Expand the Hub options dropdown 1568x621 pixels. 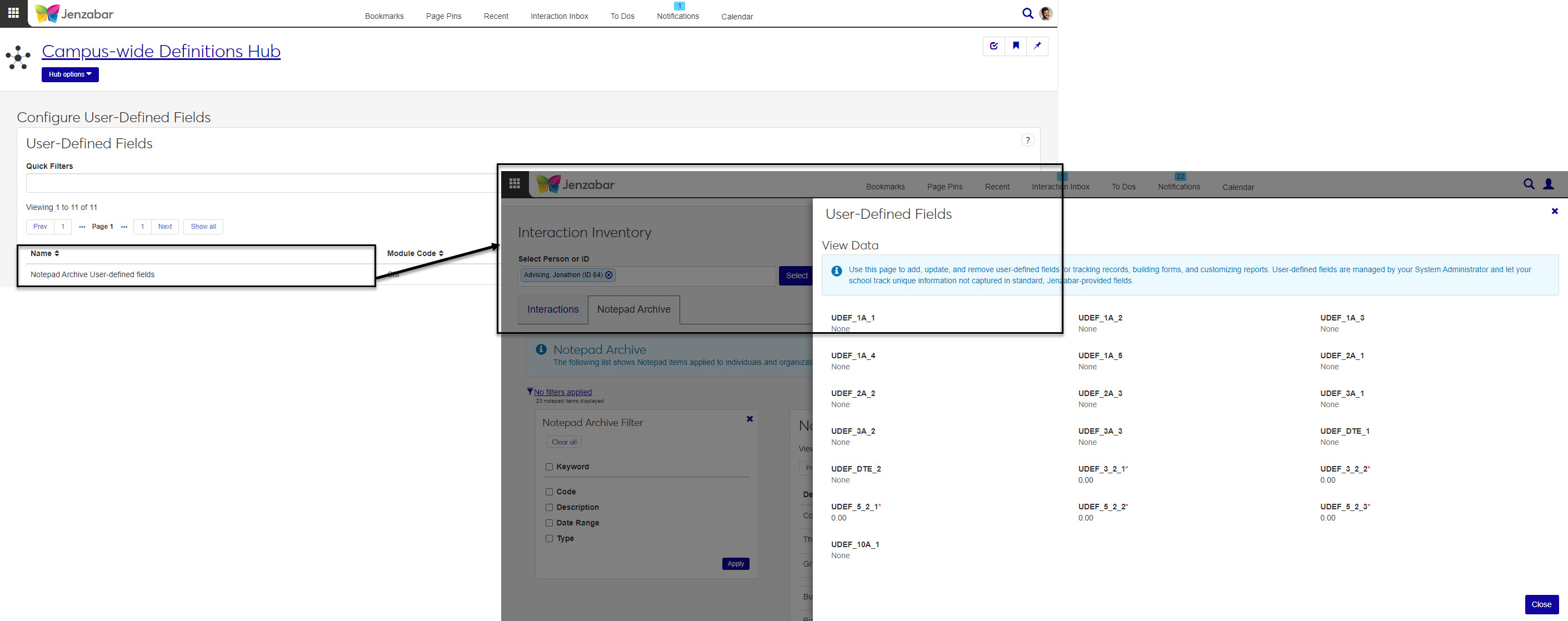coord(70,74)
